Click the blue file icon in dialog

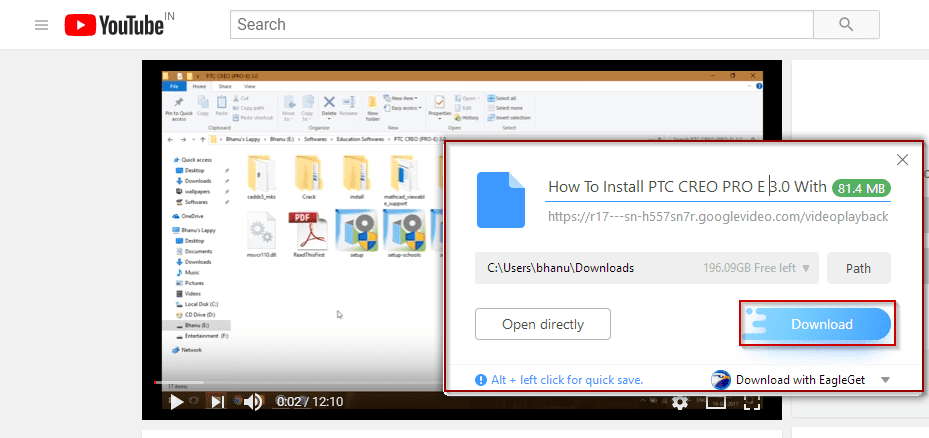point(501,200)
